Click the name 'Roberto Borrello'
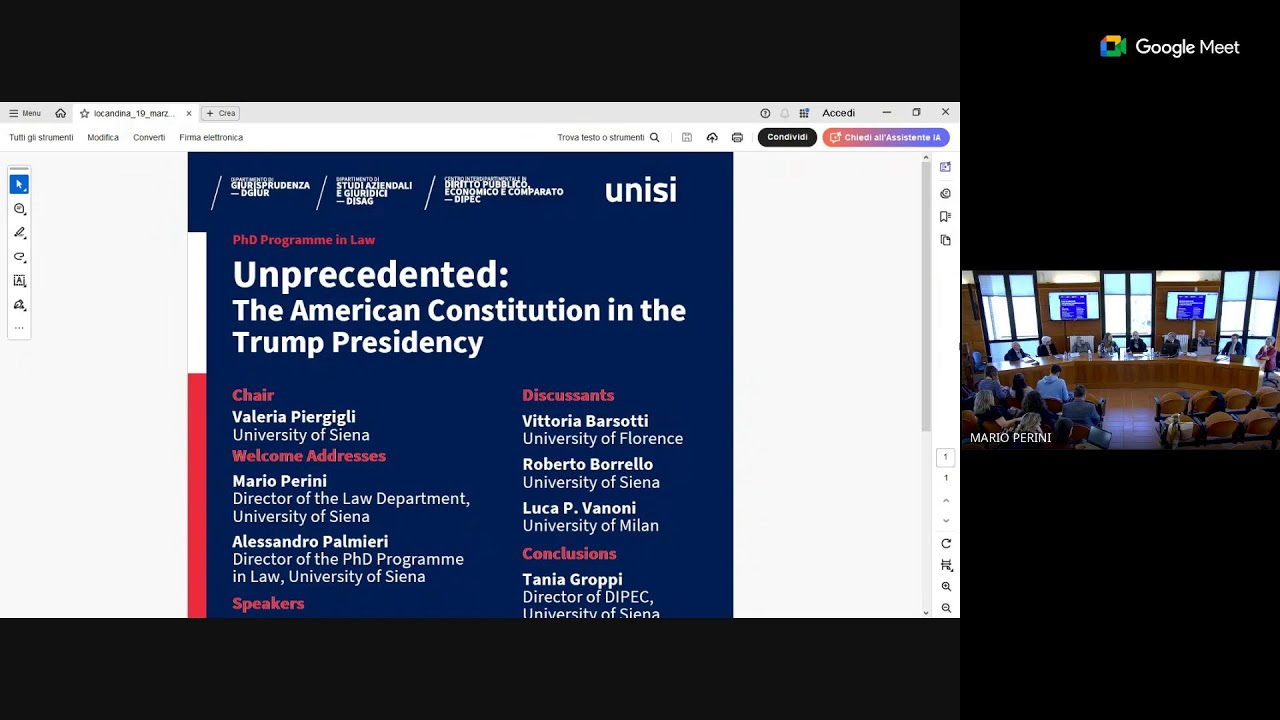This screenshot has width=1280, height=720. pos(588,464)
